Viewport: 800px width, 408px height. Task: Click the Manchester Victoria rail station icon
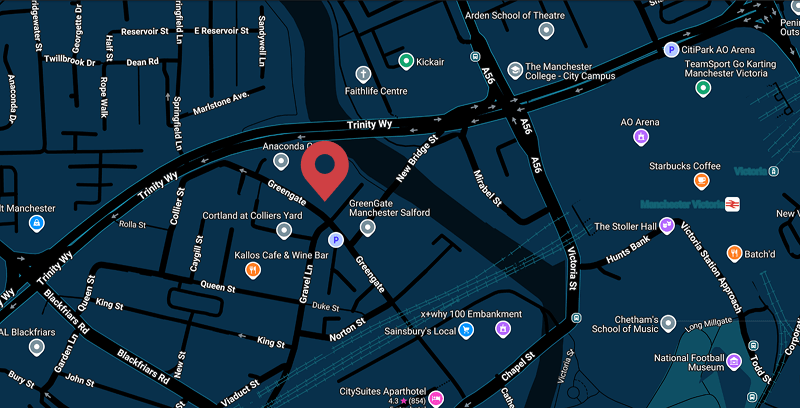[x=732, y=204]
